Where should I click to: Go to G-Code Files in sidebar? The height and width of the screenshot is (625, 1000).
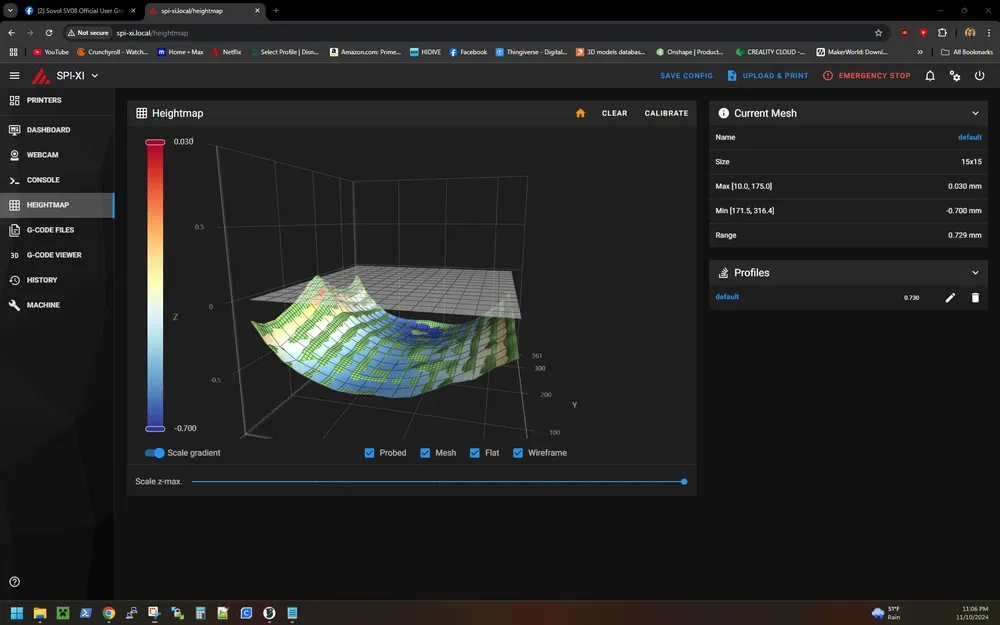click(50, 230)
